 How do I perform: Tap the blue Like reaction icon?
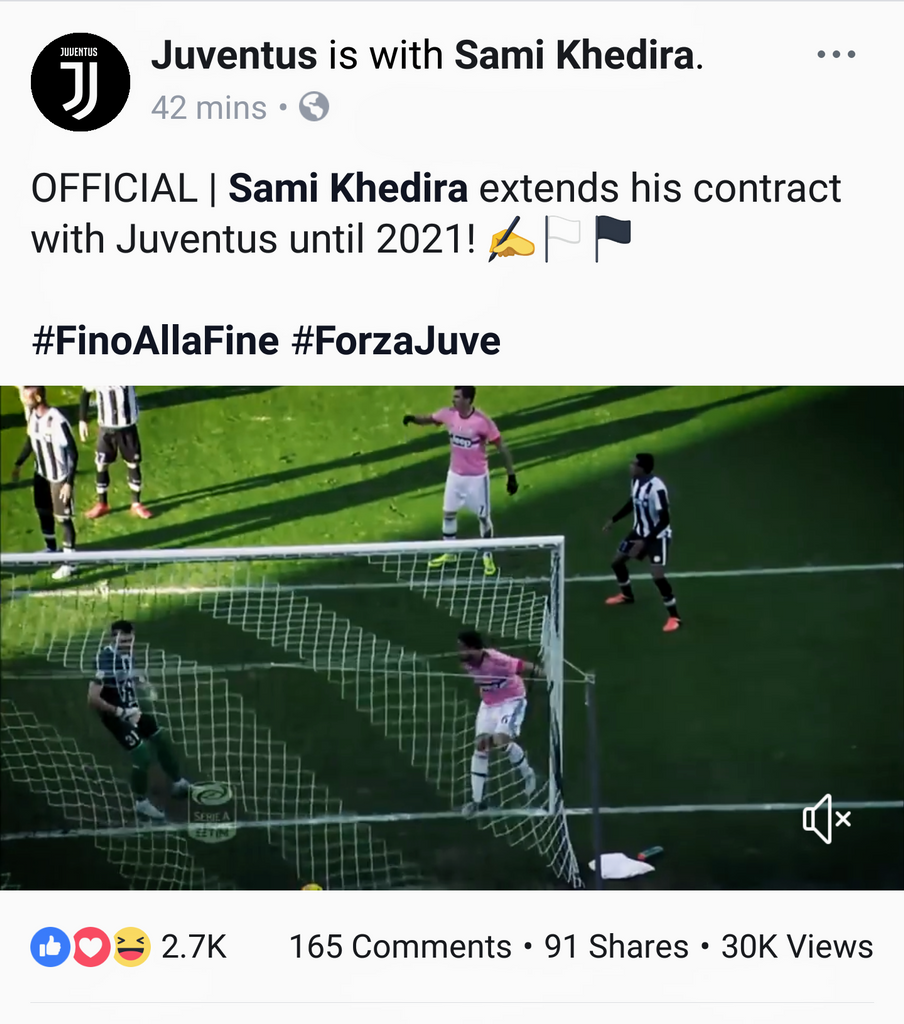(50, 946)
